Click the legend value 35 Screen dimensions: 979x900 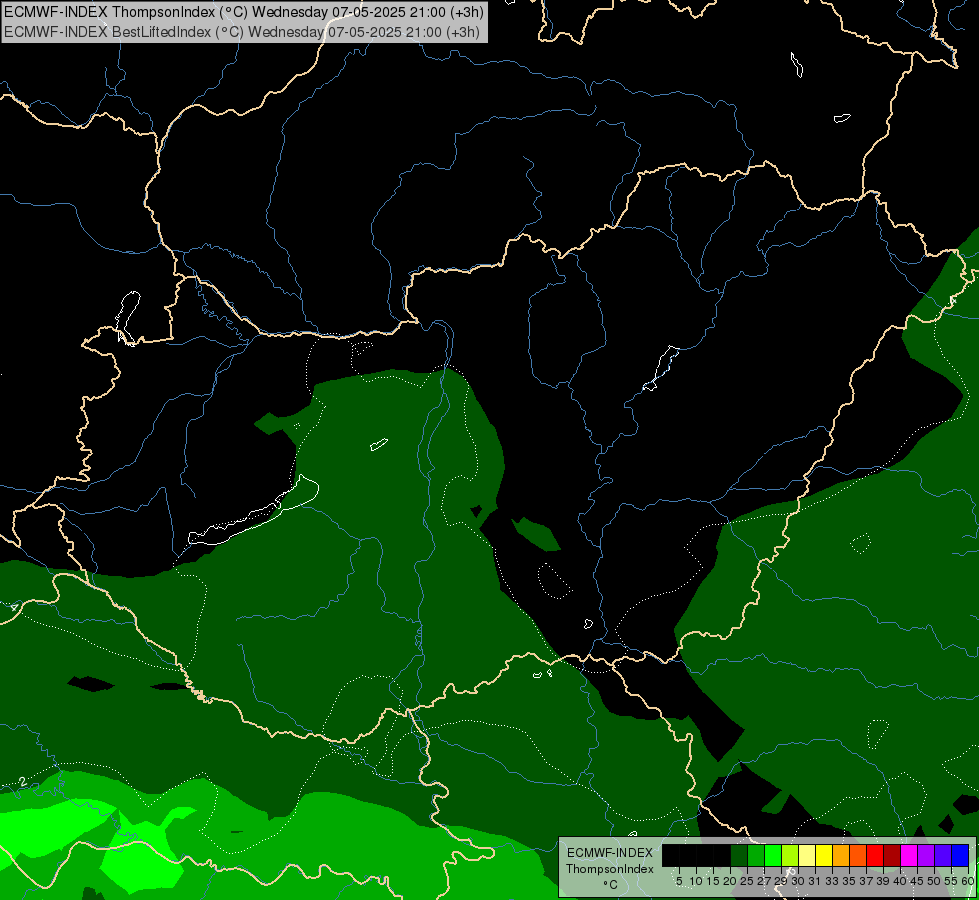[849, 881]
